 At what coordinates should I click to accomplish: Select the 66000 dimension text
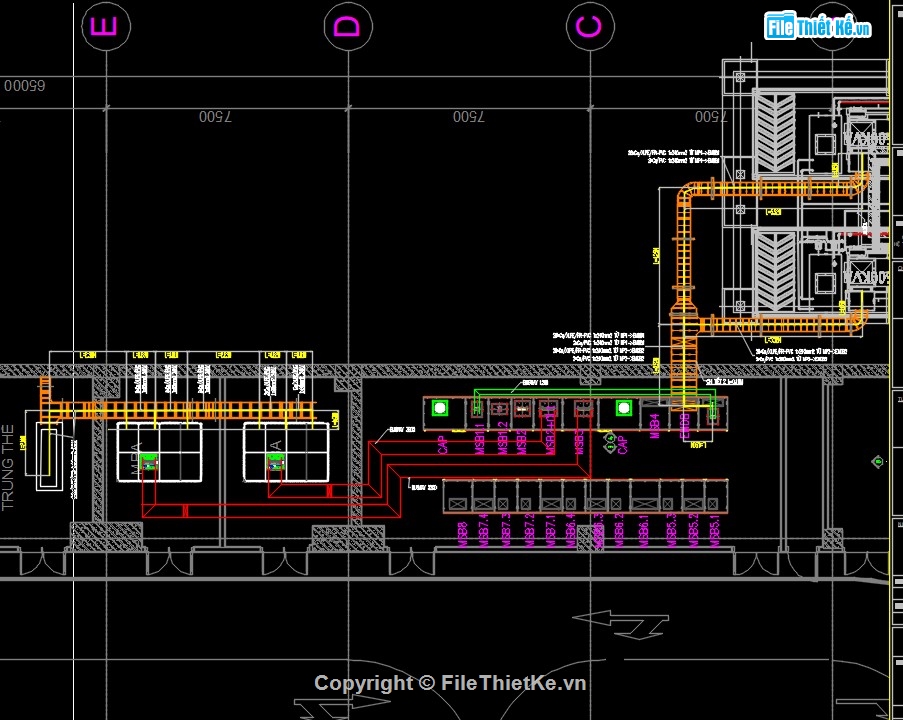pos(24,87)
